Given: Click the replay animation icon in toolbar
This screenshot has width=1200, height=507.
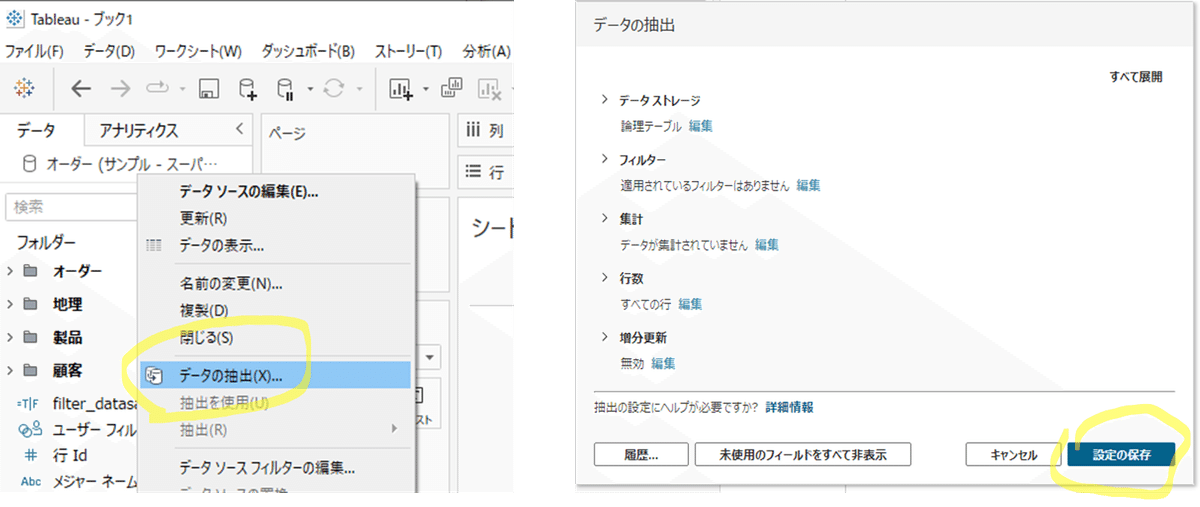Looking at the screenshot, I should [x=159, y=89].
